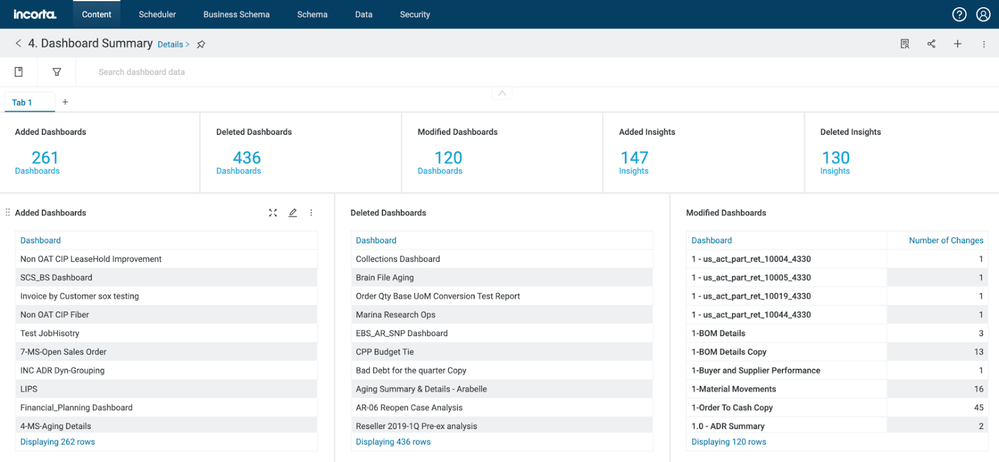The image size is (999, 462).
Task: Go back using the left arrow
Action: 18,44
